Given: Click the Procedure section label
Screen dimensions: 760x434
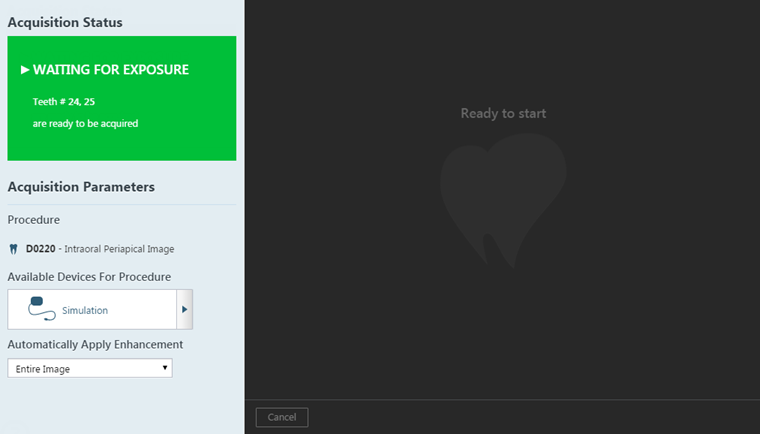Looking at the screenshot, I should click(33, 220).
